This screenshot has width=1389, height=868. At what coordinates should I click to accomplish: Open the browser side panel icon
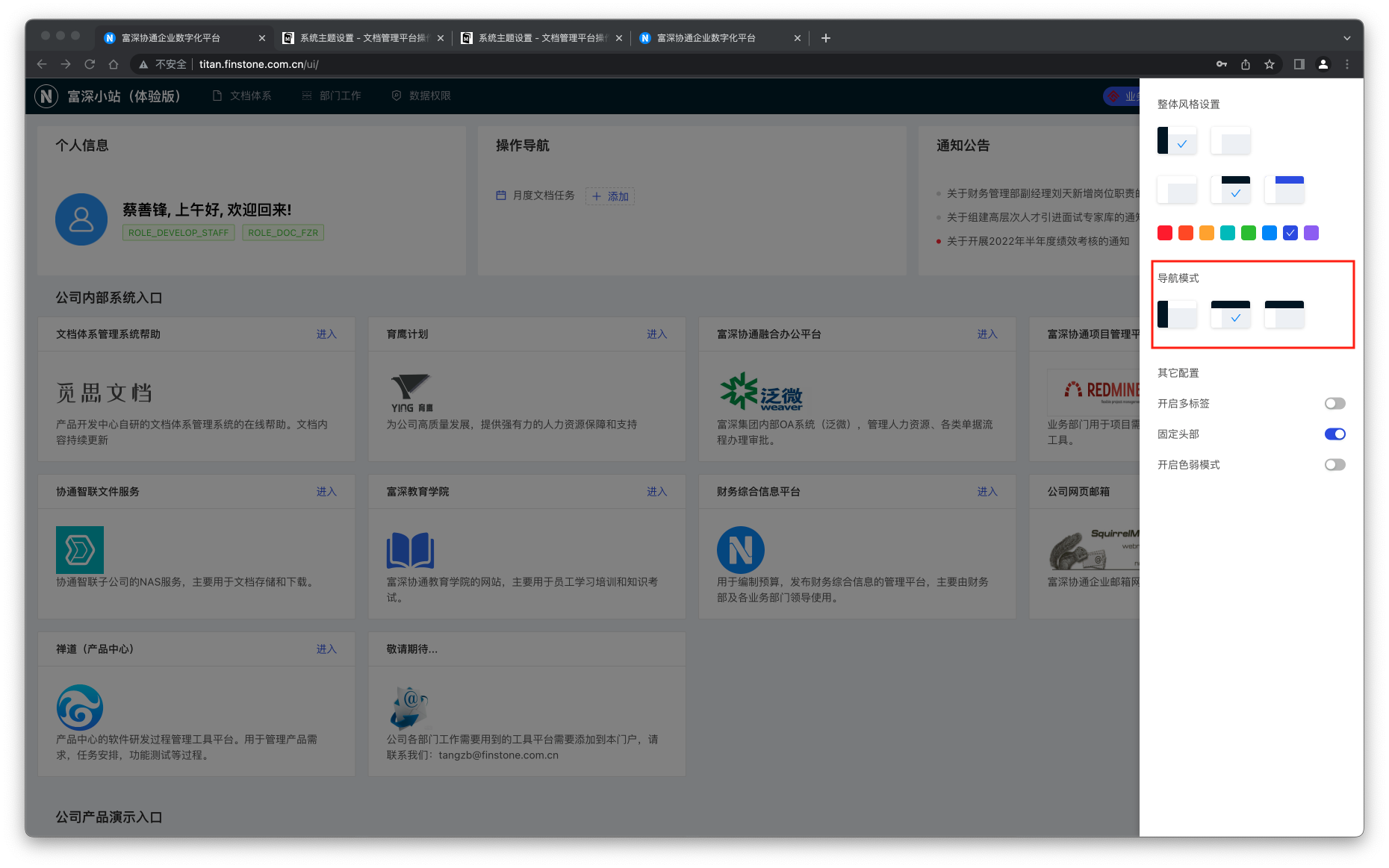(x=1299, y=64)
